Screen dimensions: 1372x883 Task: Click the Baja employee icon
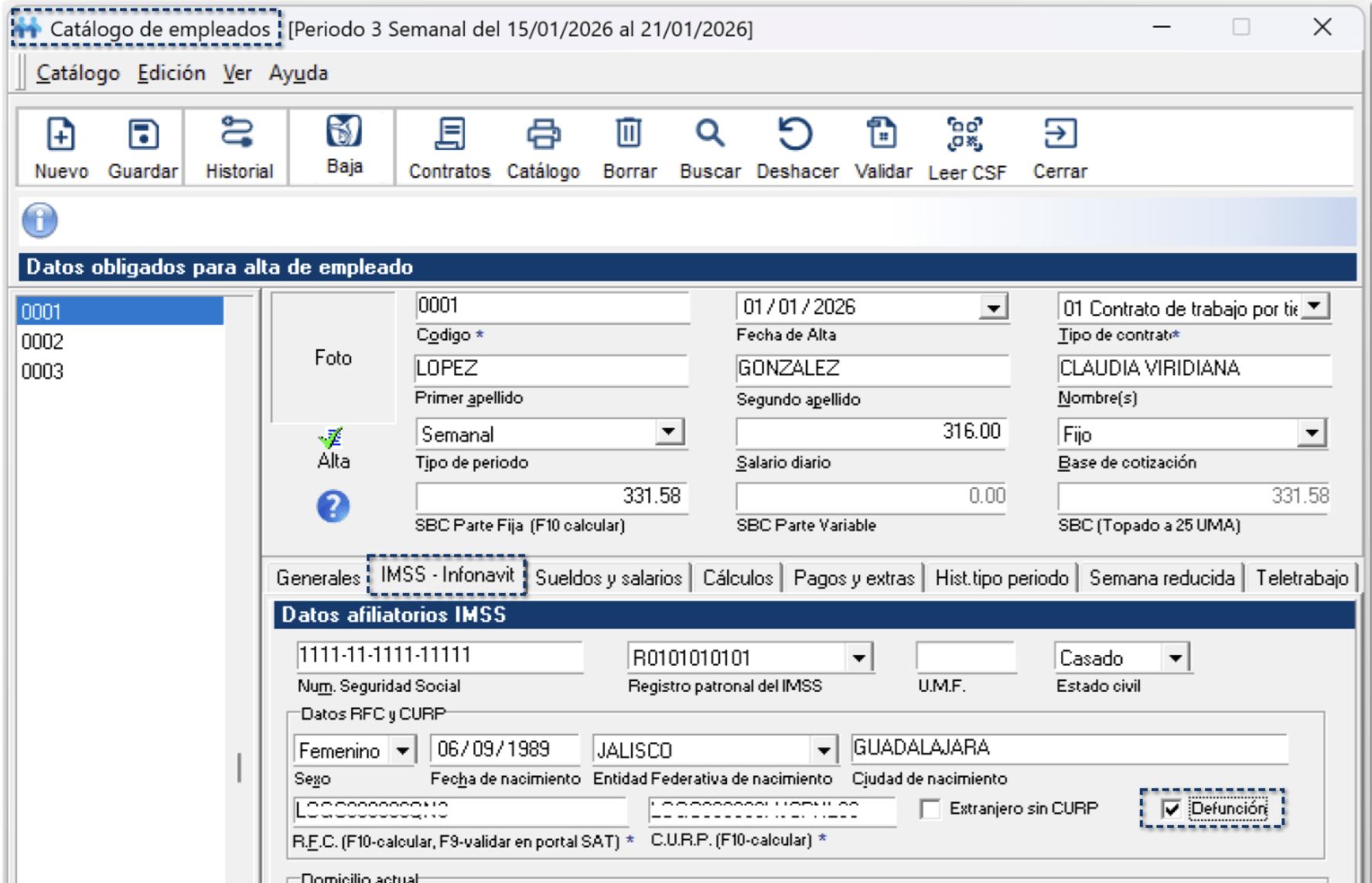[344, 132]
